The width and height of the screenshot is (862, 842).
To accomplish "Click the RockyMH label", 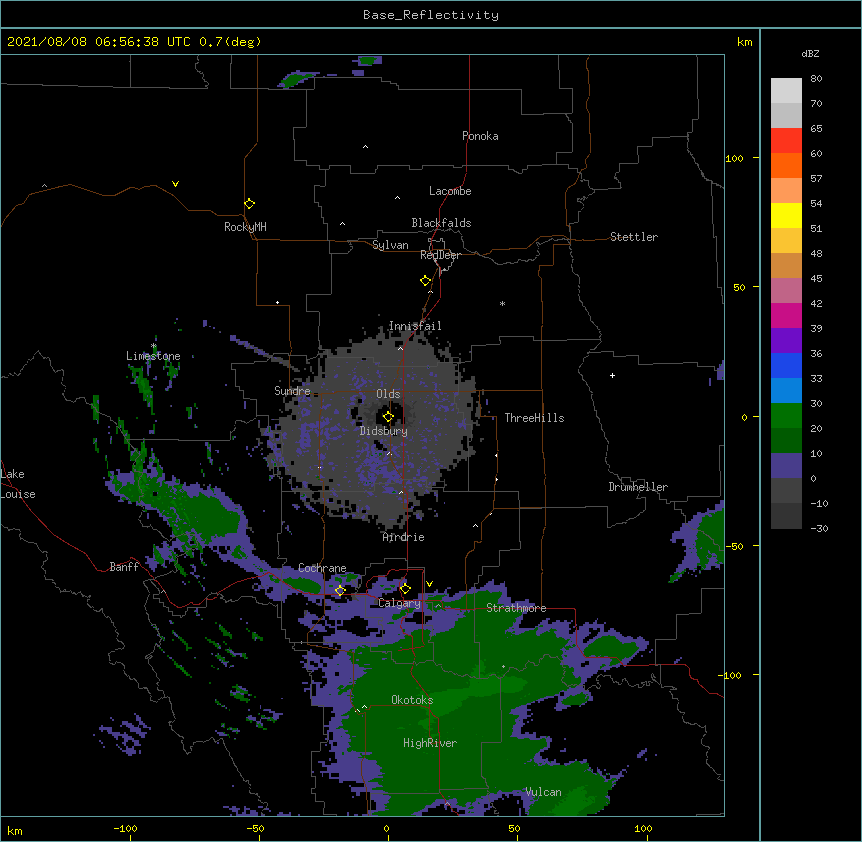I will point(245,226).
